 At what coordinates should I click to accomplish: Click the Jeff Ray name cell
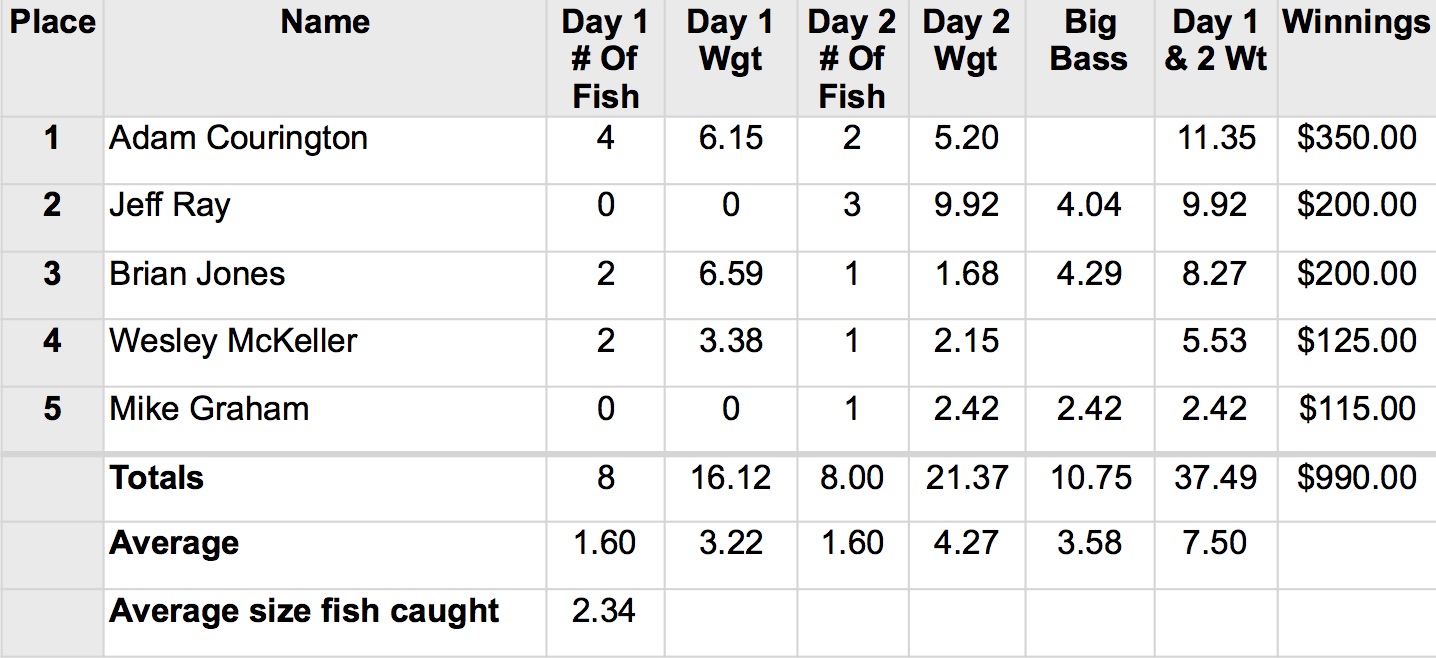(x=170, y=206)
